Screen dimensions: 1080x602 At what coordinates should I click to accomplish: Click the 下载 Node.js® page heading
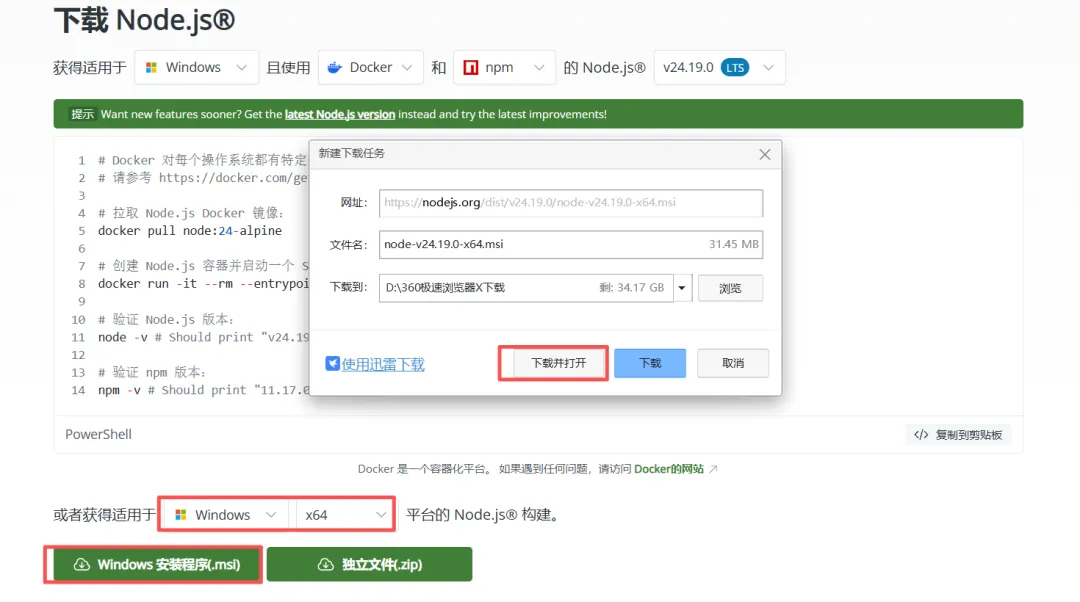[x=145, y=19]
